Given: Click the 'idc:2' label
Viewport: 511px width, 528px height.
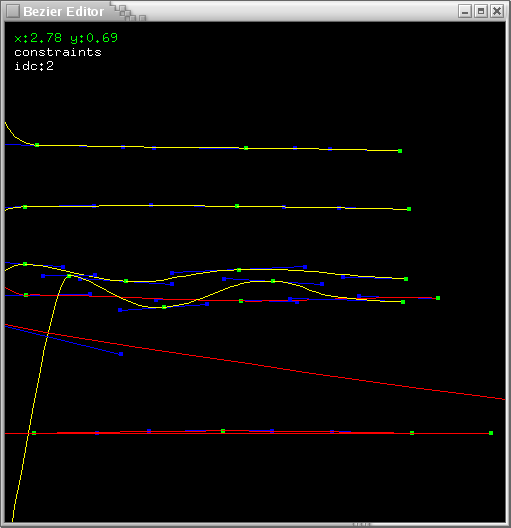Looking at the screenshot, I should click(x=34, y=66).
